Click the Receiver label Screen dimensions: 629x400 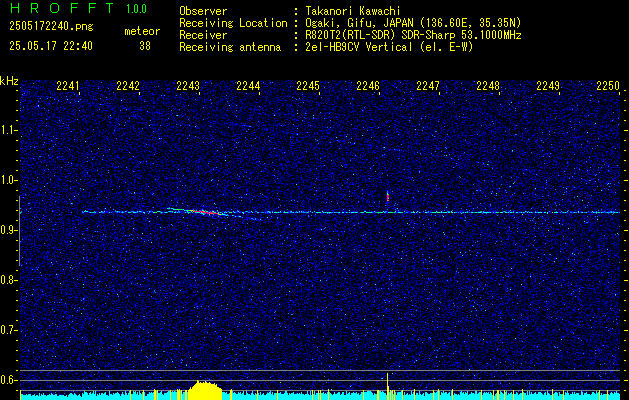click(203, 35)
